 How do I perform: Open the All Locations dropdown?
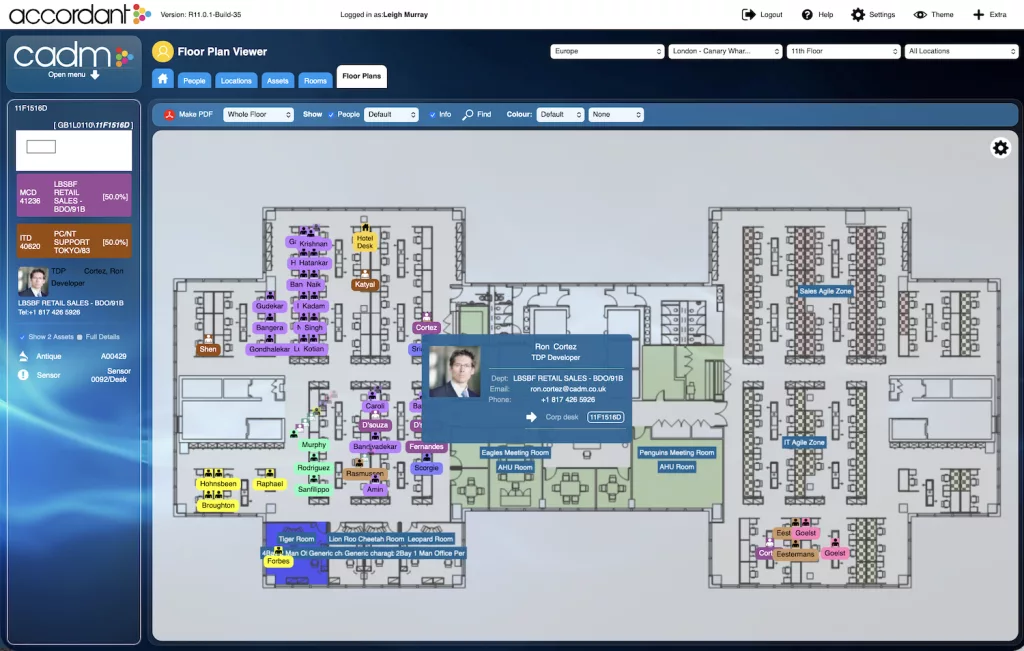click(x=961, y=51)
